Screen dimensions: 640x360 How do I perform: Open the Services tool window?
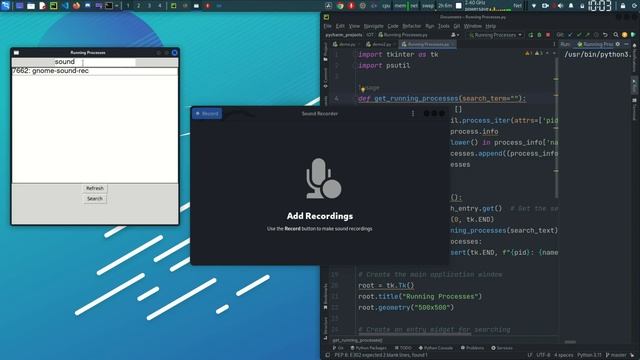502,348
